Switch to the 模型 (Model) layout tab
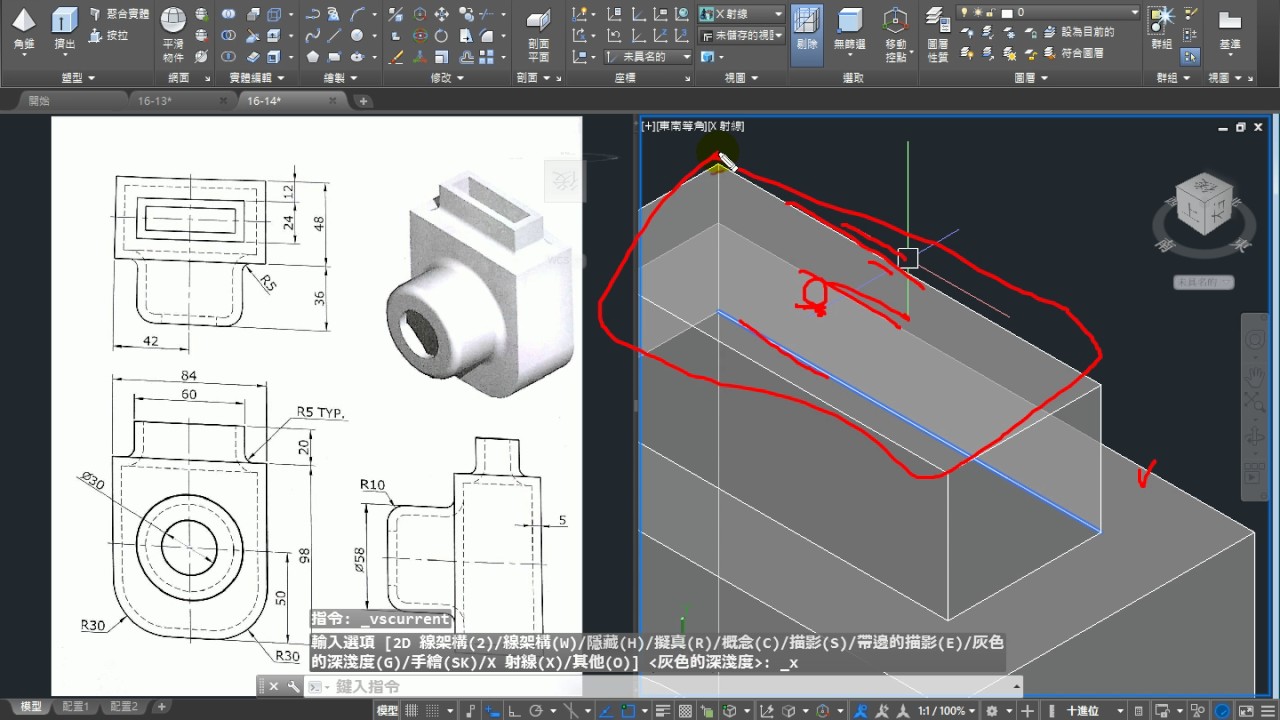 tap(31, 706)
